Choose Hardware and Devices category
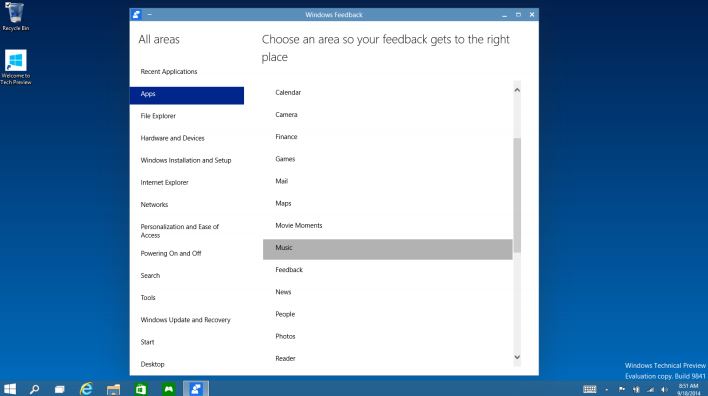Image resolution: width=708 pixels, height=396 pixels. coord(172,138)
